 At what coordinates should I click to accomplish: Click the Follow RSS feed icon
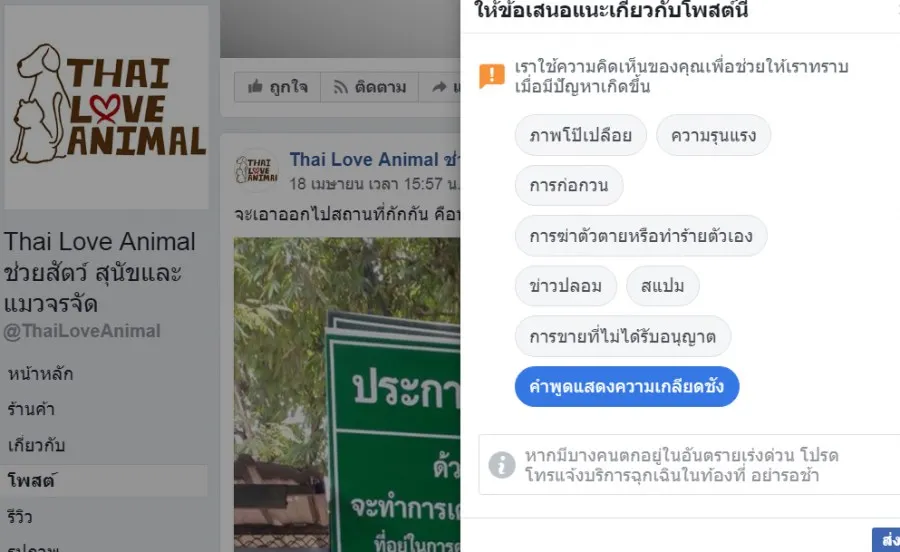(340, 87)
